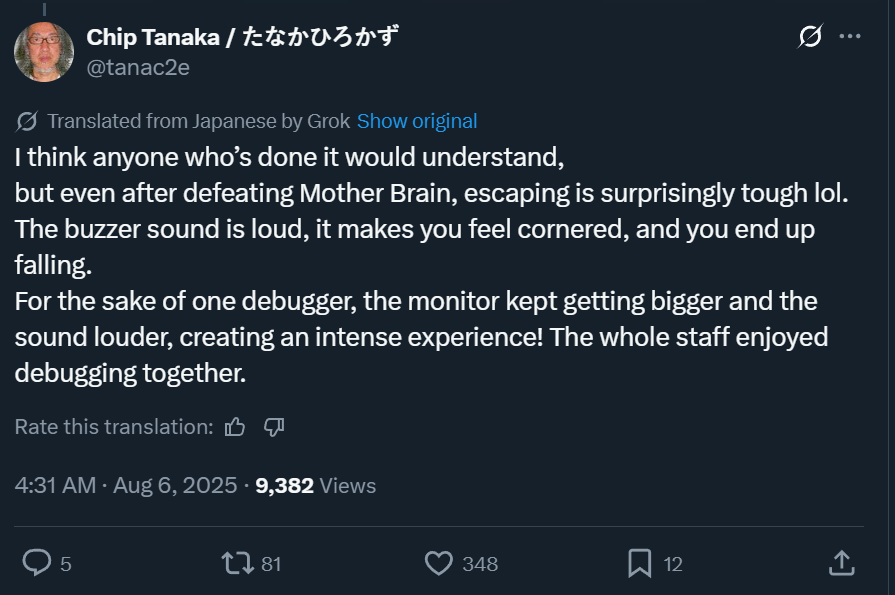Share the tweet using the upload arrow icon
Image resolution: width=895 pixels, height=595 pixels.
point(842,563)
